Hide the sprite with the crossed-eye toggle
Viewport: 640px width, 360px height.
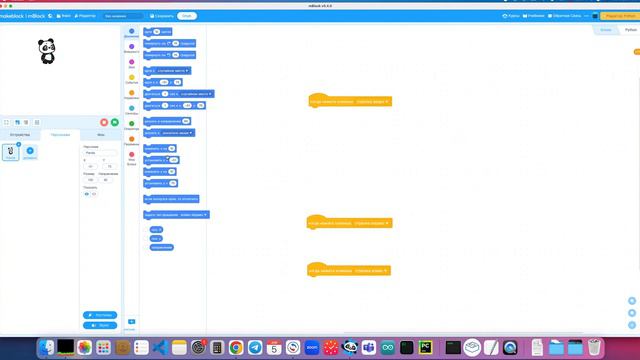pyautogui.click(x=94, y=194)
